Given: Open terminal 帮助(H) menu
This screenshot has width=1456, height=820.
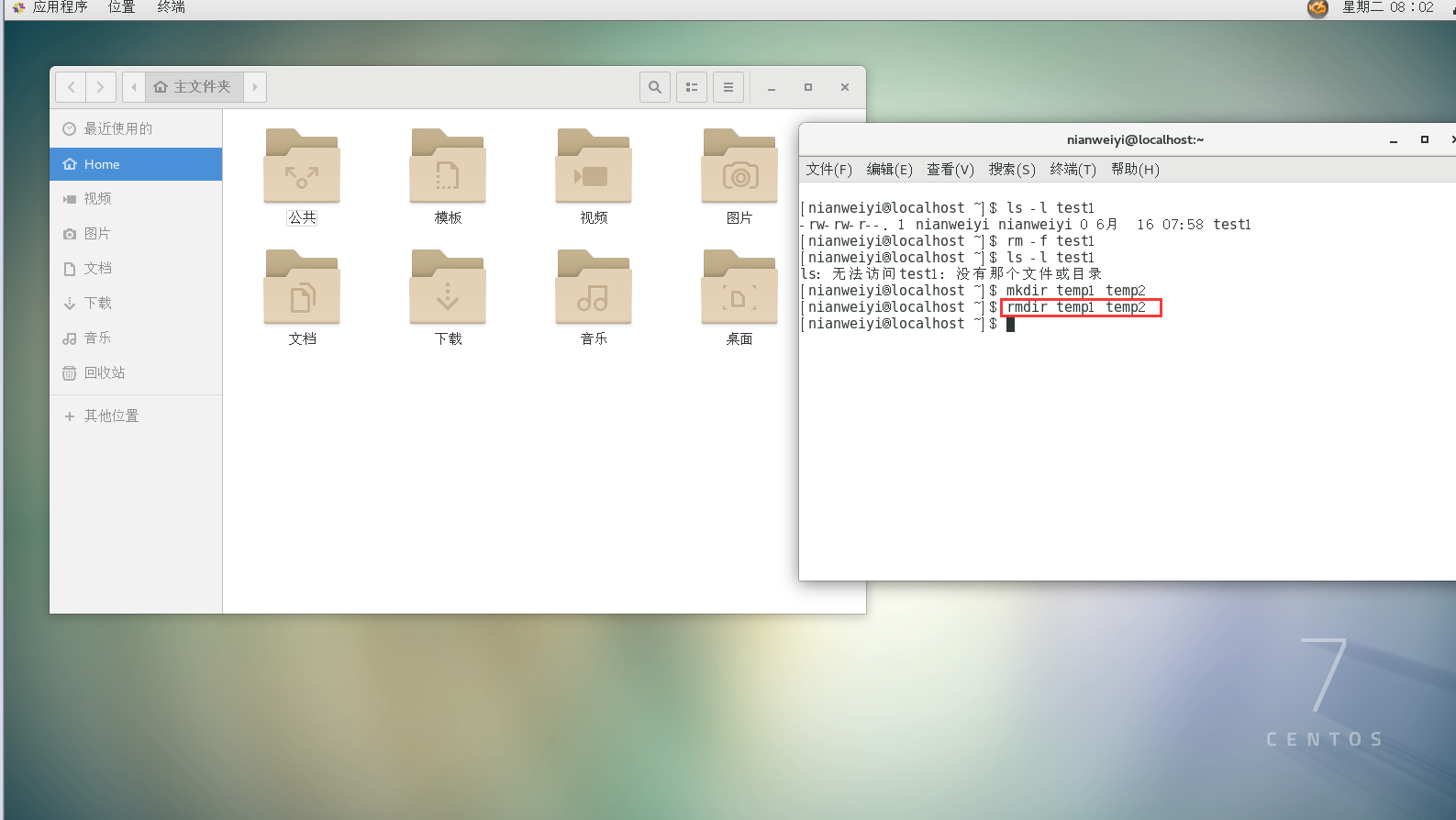Looking at the screenshot, I should (1135, 170).
